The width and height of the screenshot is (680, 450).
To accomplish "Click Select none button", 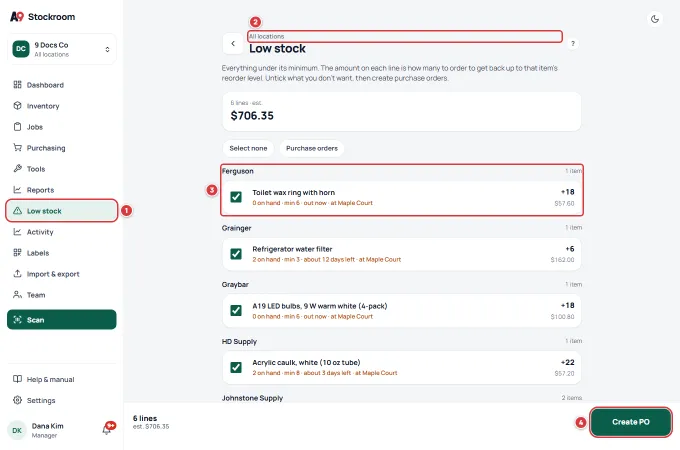I will (248, 148).
